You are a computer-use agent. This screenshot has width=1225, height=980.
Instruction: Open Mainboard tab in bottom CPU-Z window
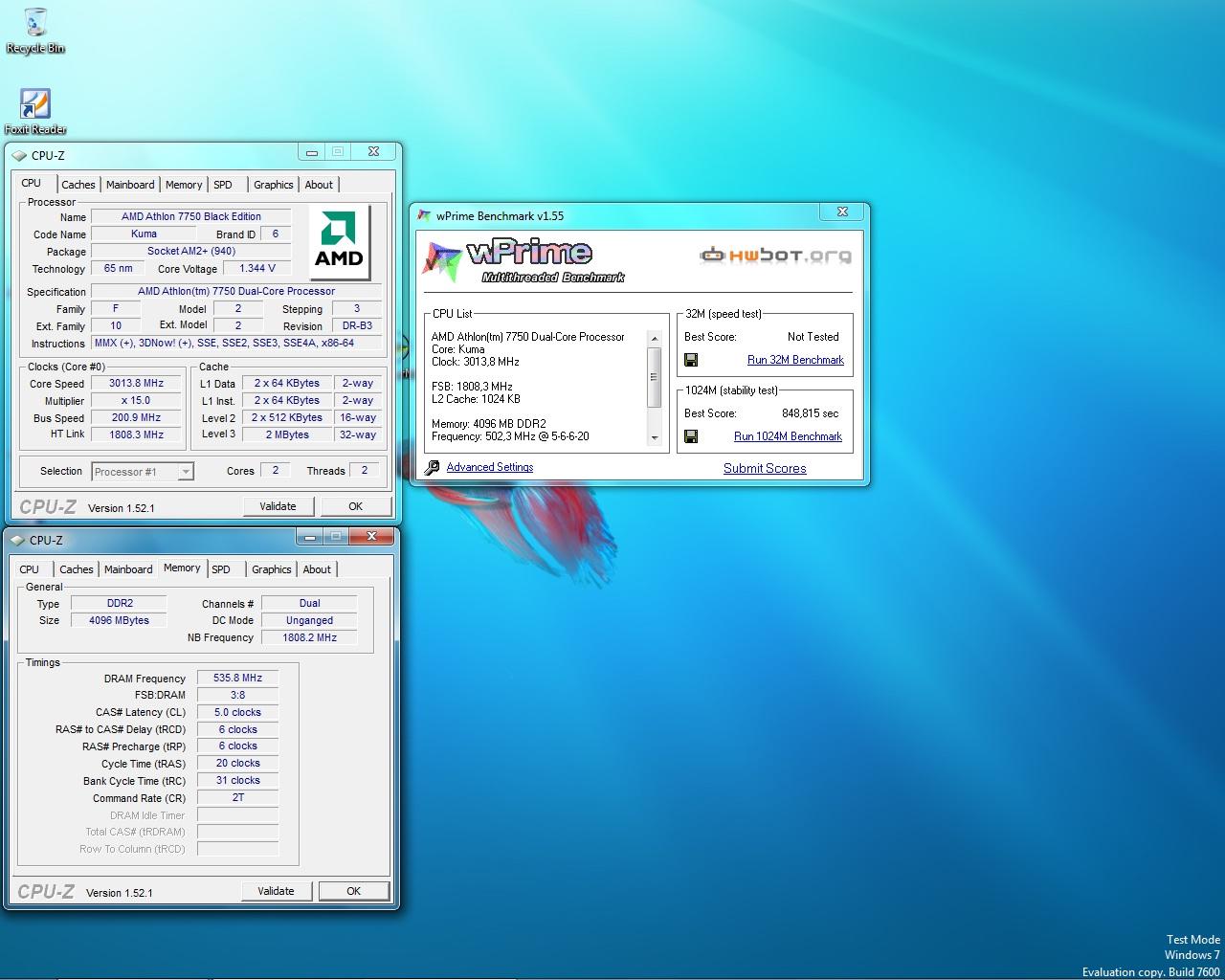click(x=128, y=569)
